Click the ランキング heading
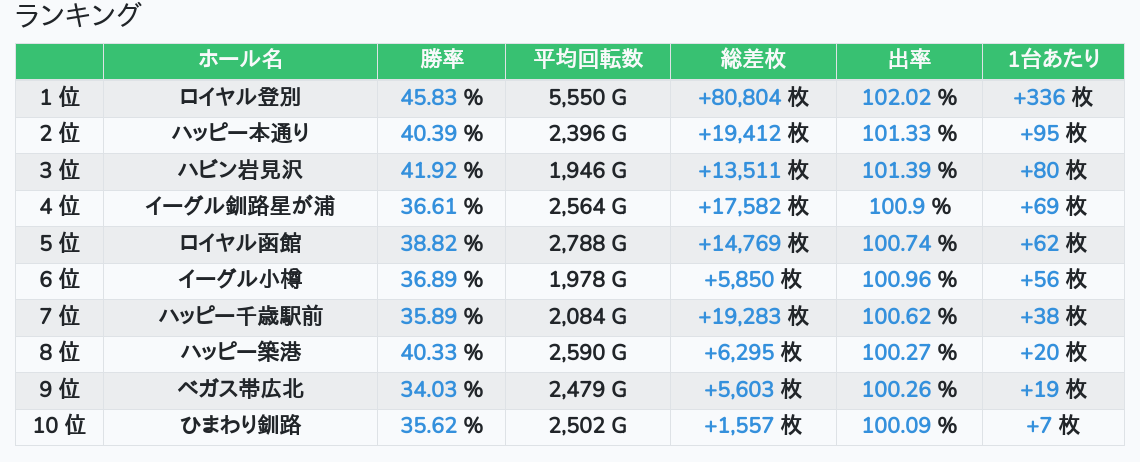The width and height of the screenshot is (1140, 462). pos(78,16)
